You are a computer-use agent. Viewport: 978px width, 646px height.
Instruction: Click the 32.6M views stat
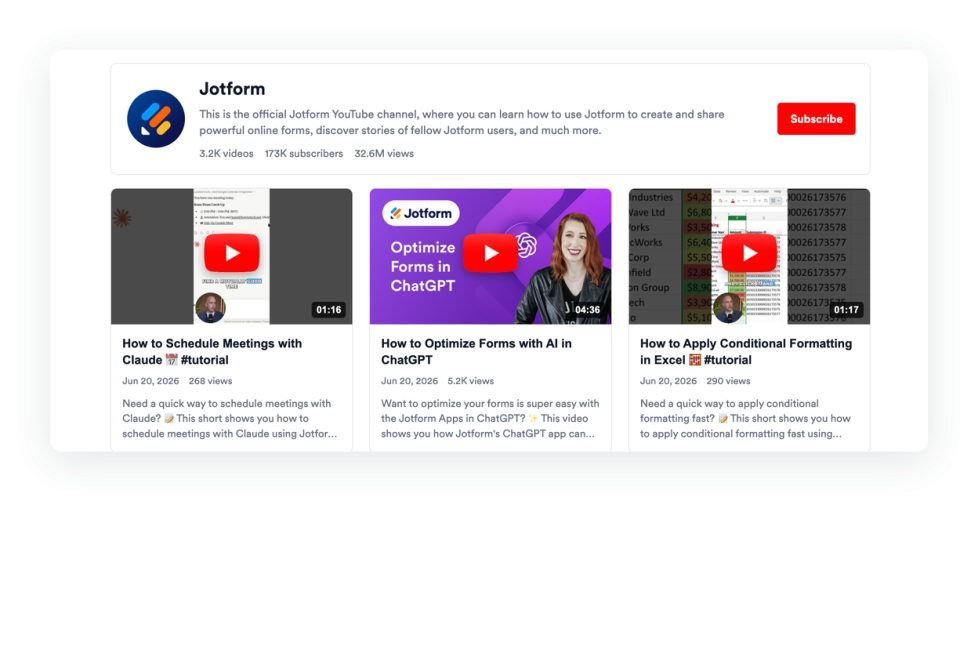coord(384,153)
